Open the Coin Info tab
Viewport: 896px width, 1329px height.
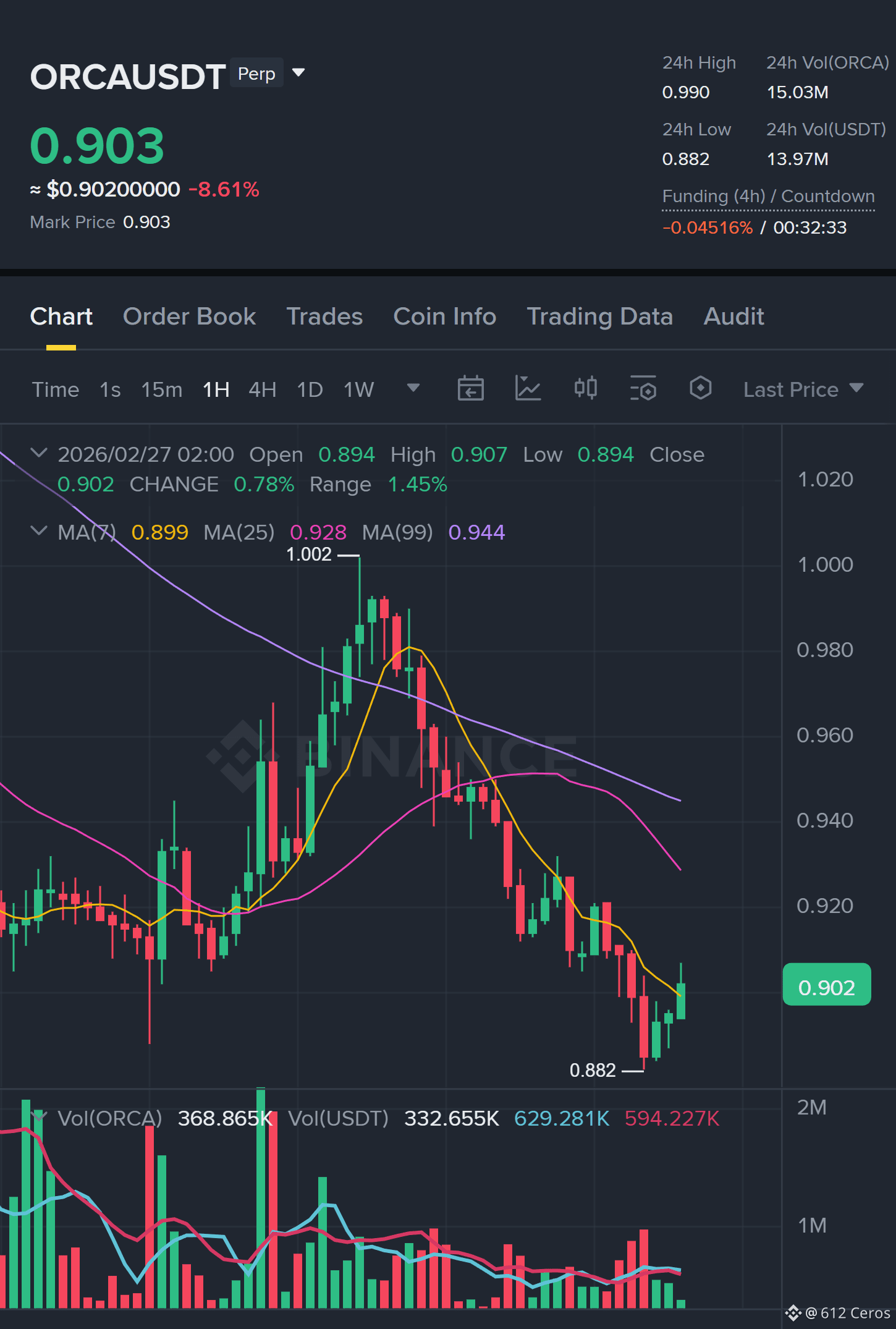point(445,316)
